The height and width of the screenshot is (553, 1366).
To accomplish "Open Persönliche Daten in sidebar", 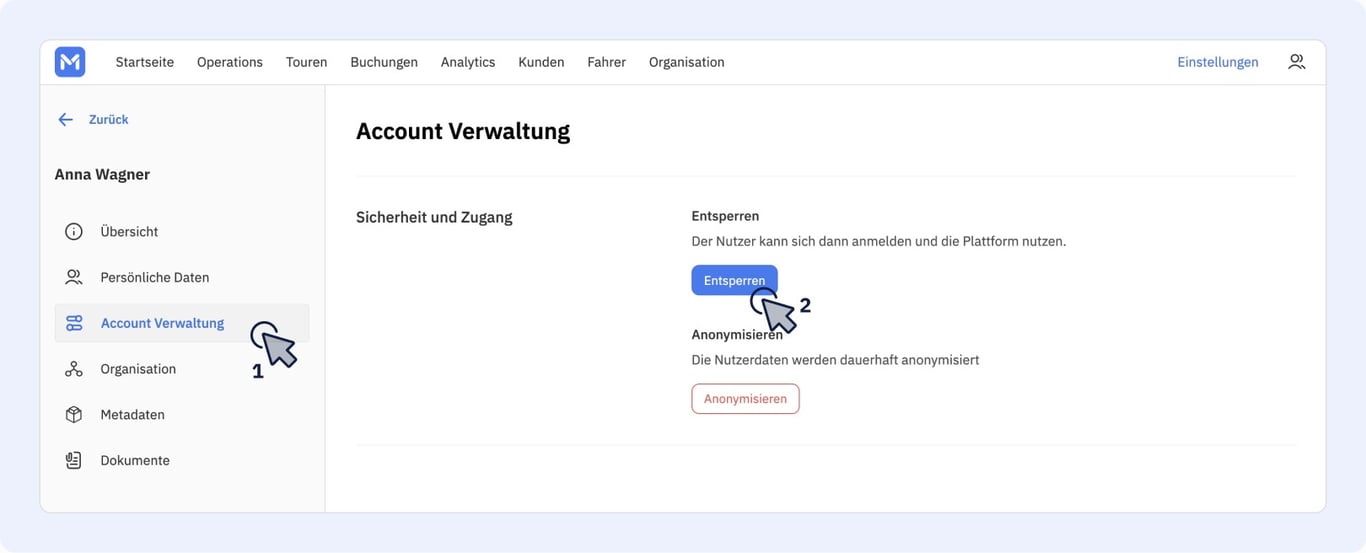I will coord(182,277).
